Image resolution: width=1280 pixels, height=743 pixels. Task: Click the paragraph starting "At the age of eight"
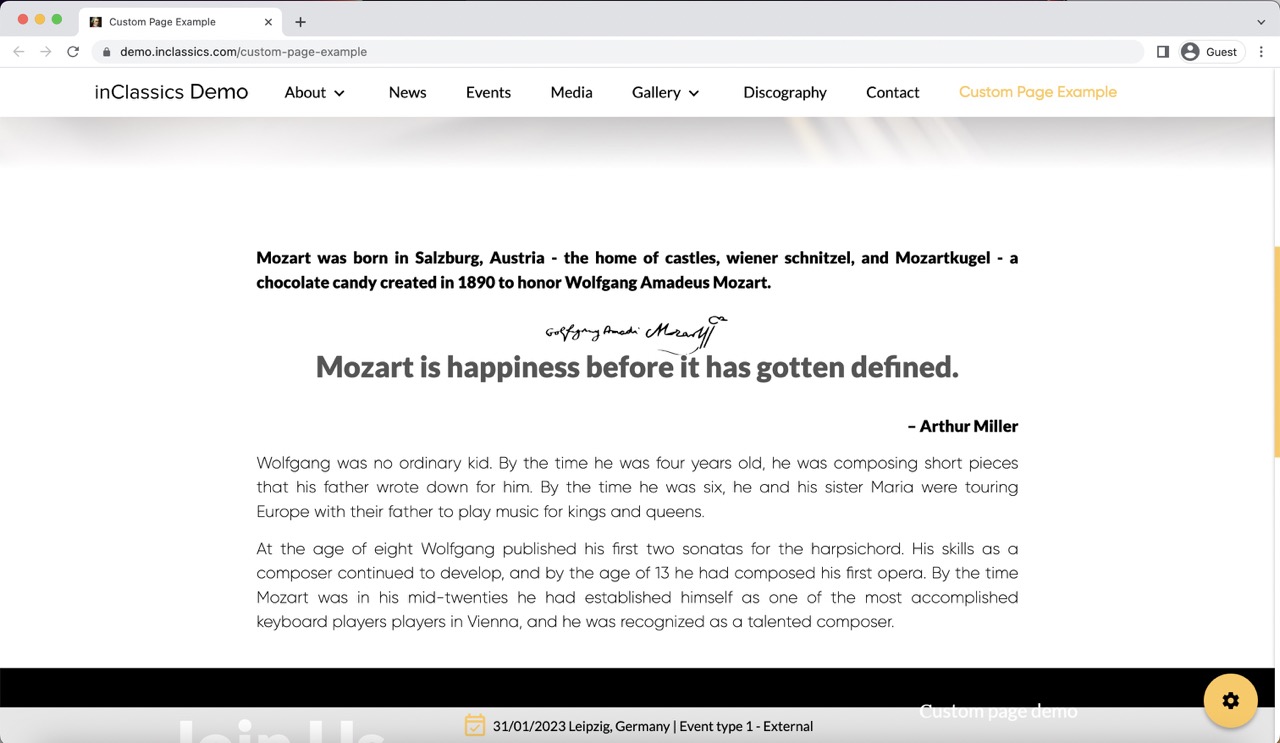pos(637,585)
